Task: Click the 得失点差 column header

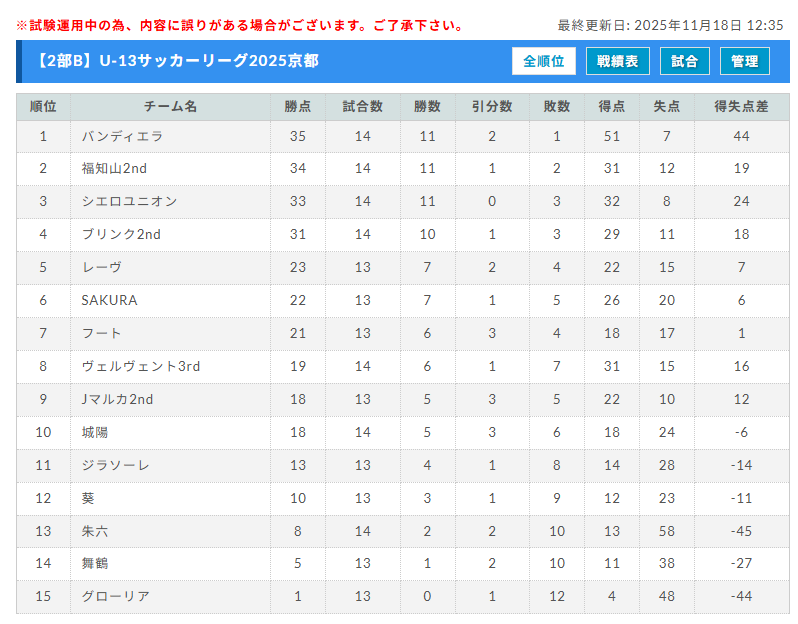Action: pyautogui.click(x=741, y=107)
